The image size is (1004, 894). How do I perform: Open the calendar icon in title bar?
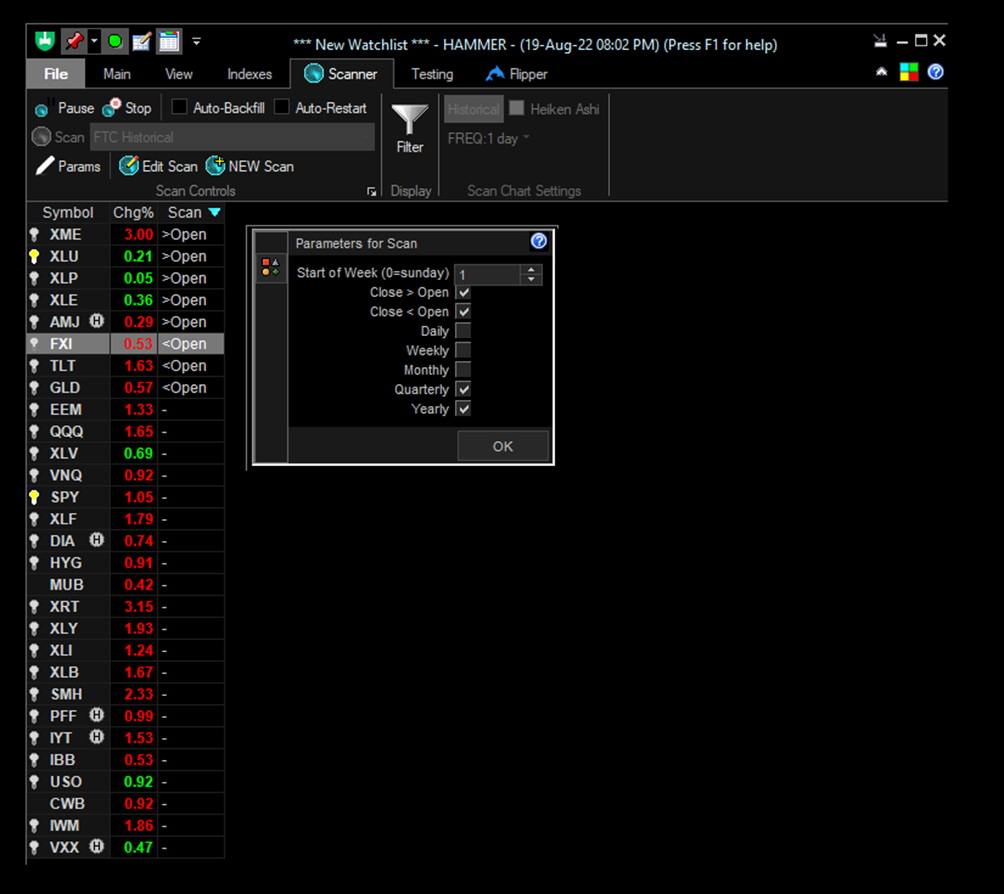click(169, 42)
